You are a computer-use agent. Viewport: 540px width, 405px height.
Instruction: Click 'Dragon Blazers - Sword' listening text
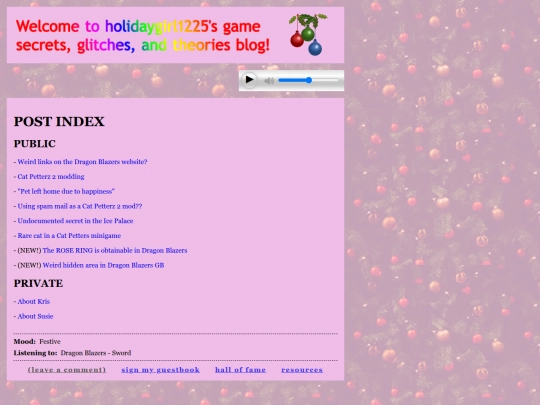(x=96, y=353)
